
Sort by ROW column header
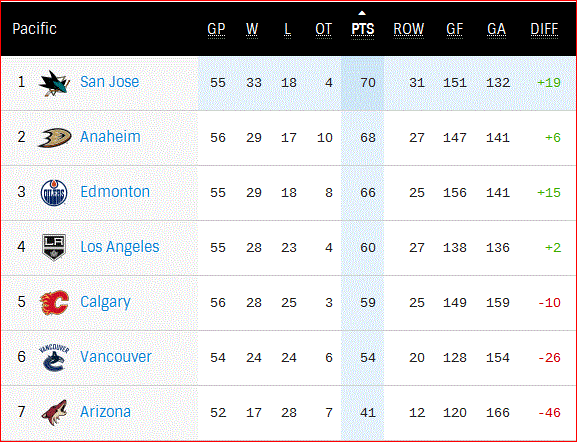point(408,29)
